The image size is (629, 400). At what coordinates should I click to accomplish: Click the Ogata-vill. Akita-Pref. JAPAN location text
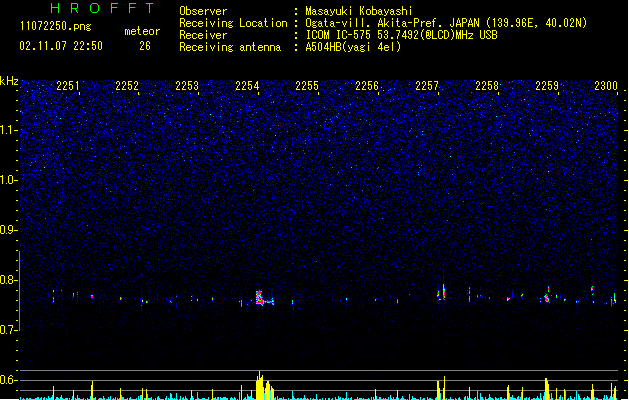[446, 23]
